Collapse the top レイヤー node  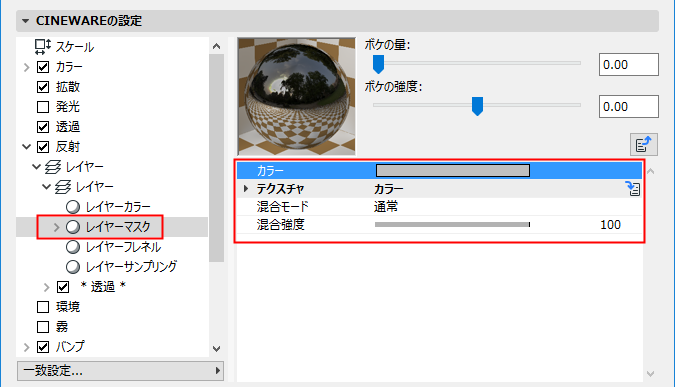click(x=37, y=167)
